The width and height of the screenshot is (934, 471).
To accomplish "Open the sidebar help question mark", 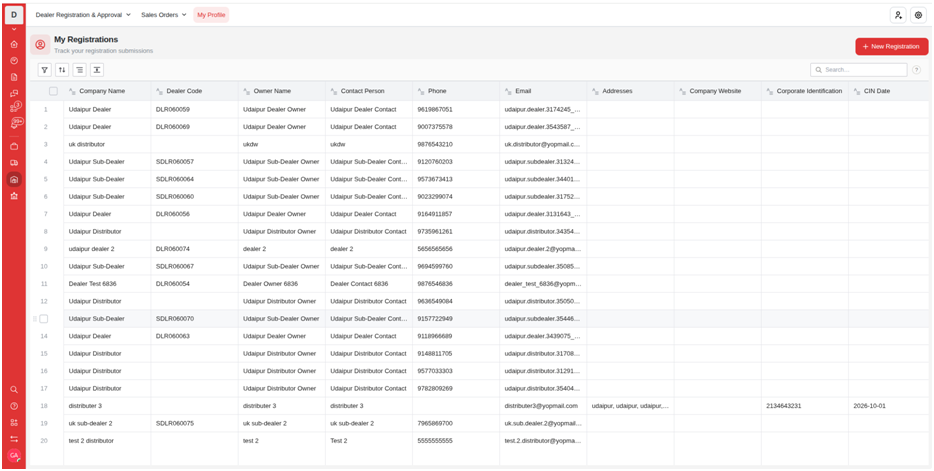I will coord(14,406).
